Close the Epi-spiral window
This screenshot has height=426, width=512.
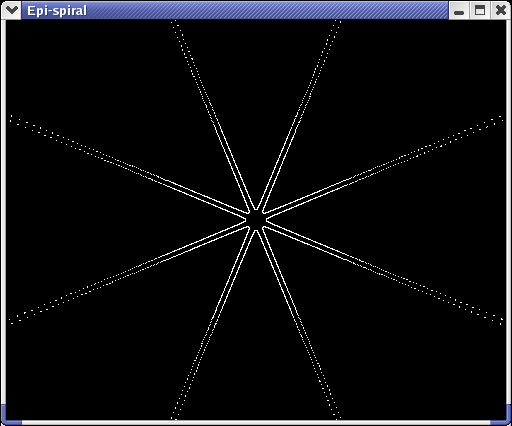[x=501, y=11]
